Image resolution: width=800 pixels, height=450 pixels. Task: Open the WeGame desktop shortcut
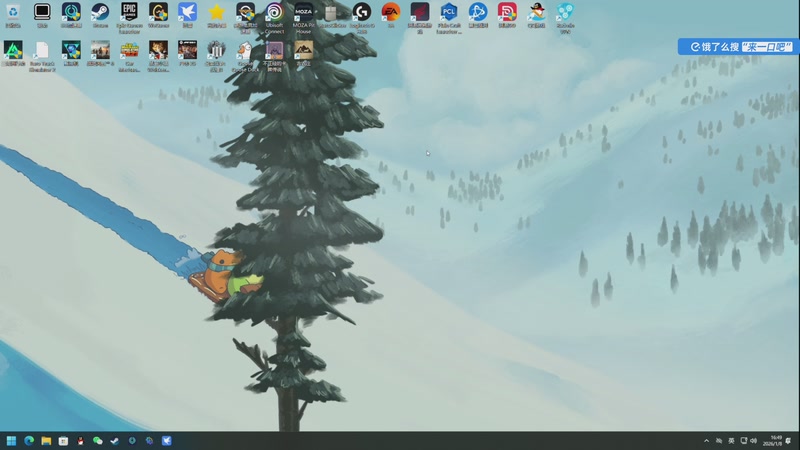click(x=158, y=15)
